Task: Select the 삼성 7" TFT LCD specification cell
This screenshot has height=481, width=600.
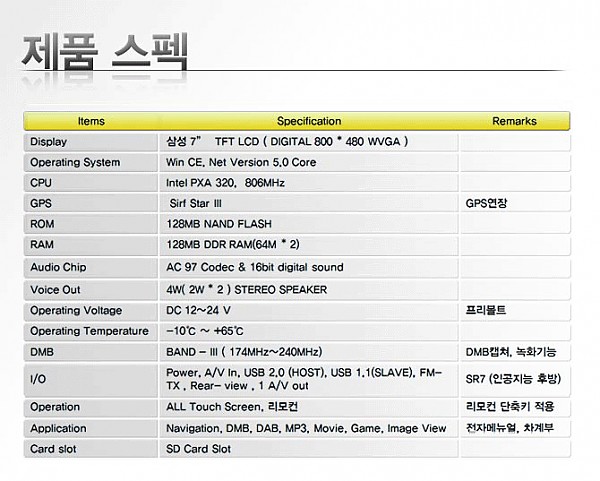Action: (308, 142)
